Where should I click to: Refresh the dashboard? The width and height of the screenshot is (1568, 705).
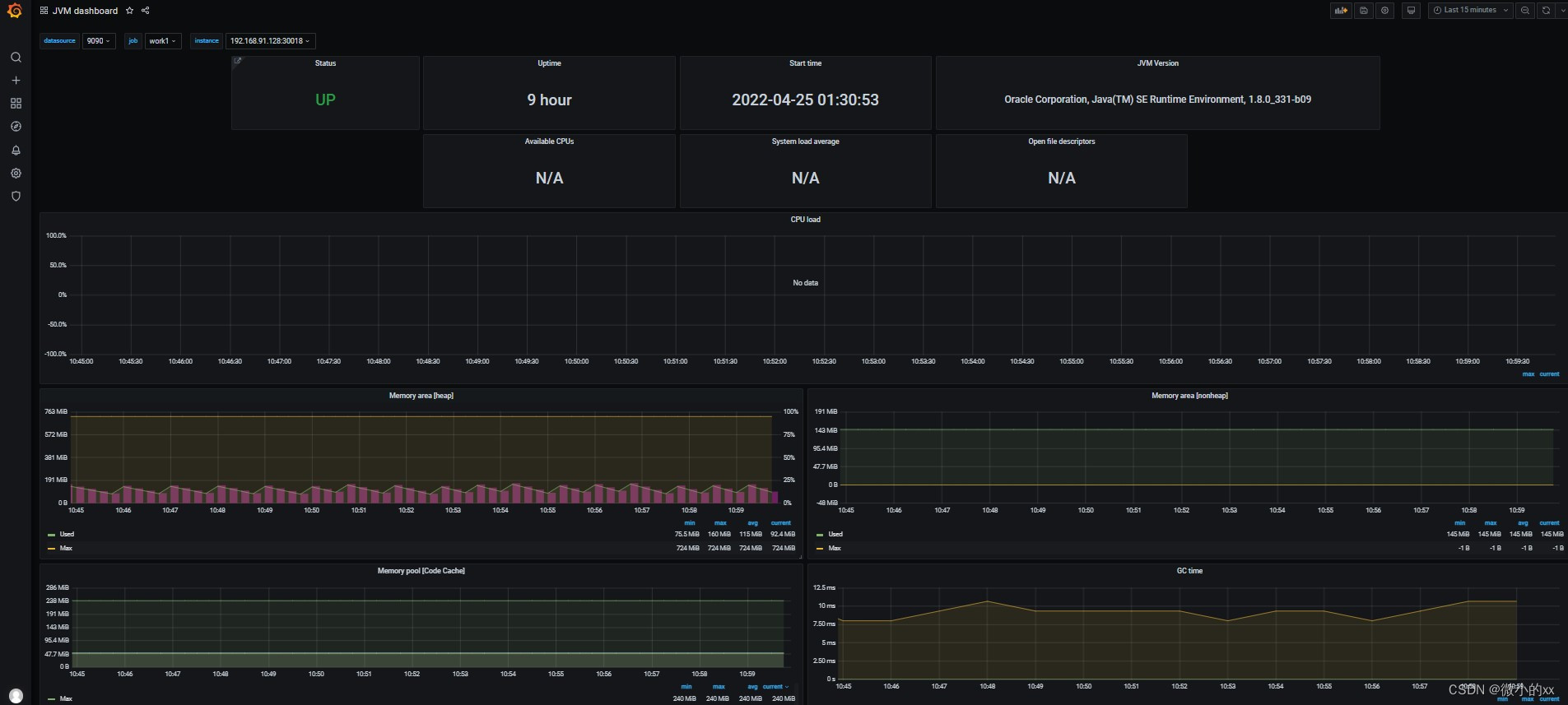click(x=1546, y=11)
